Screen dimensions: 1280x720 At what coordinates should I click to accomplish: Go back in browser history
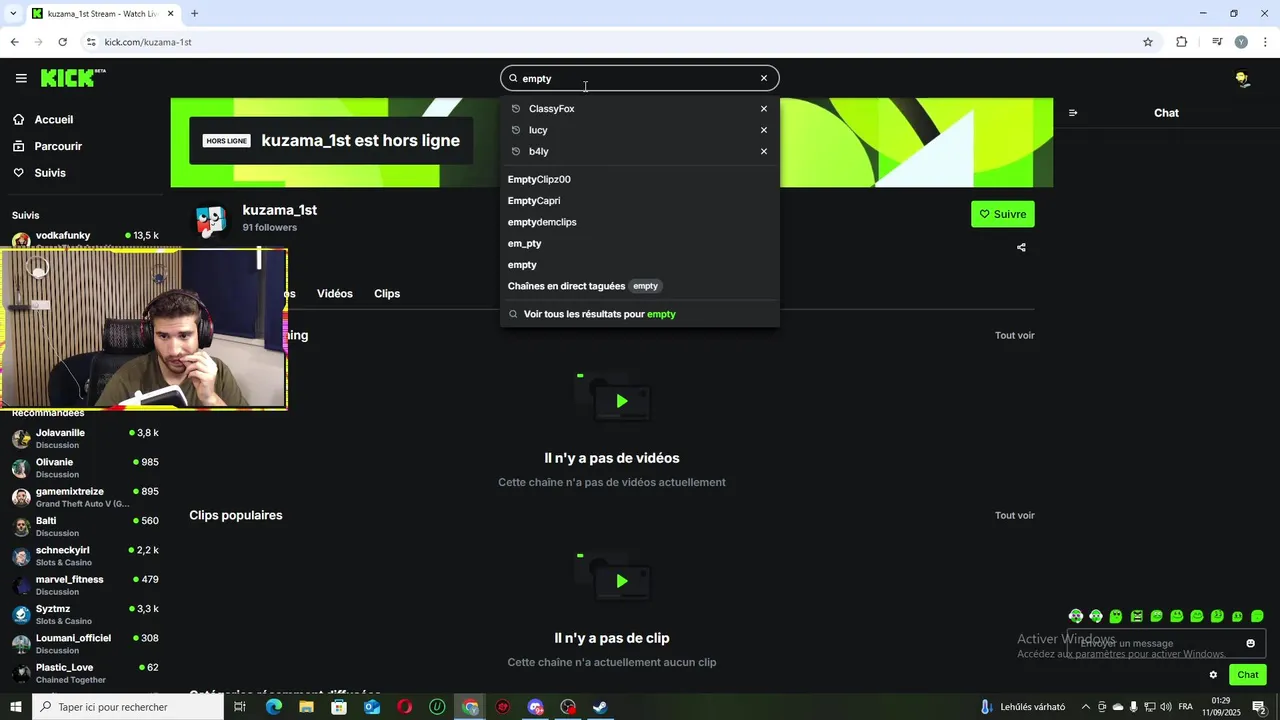[14, 42]
